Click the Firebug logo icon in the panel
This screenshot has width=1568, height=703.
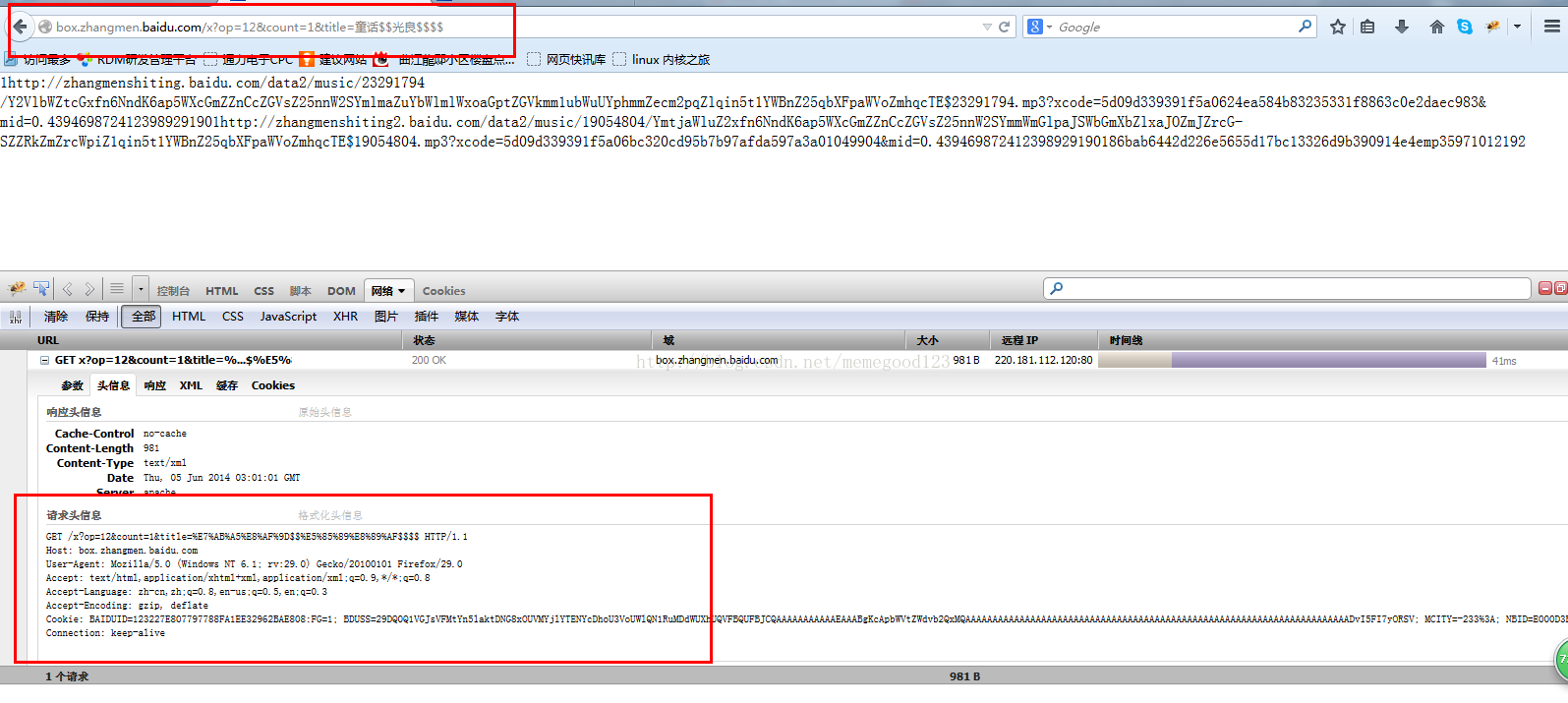pos(16,289)
